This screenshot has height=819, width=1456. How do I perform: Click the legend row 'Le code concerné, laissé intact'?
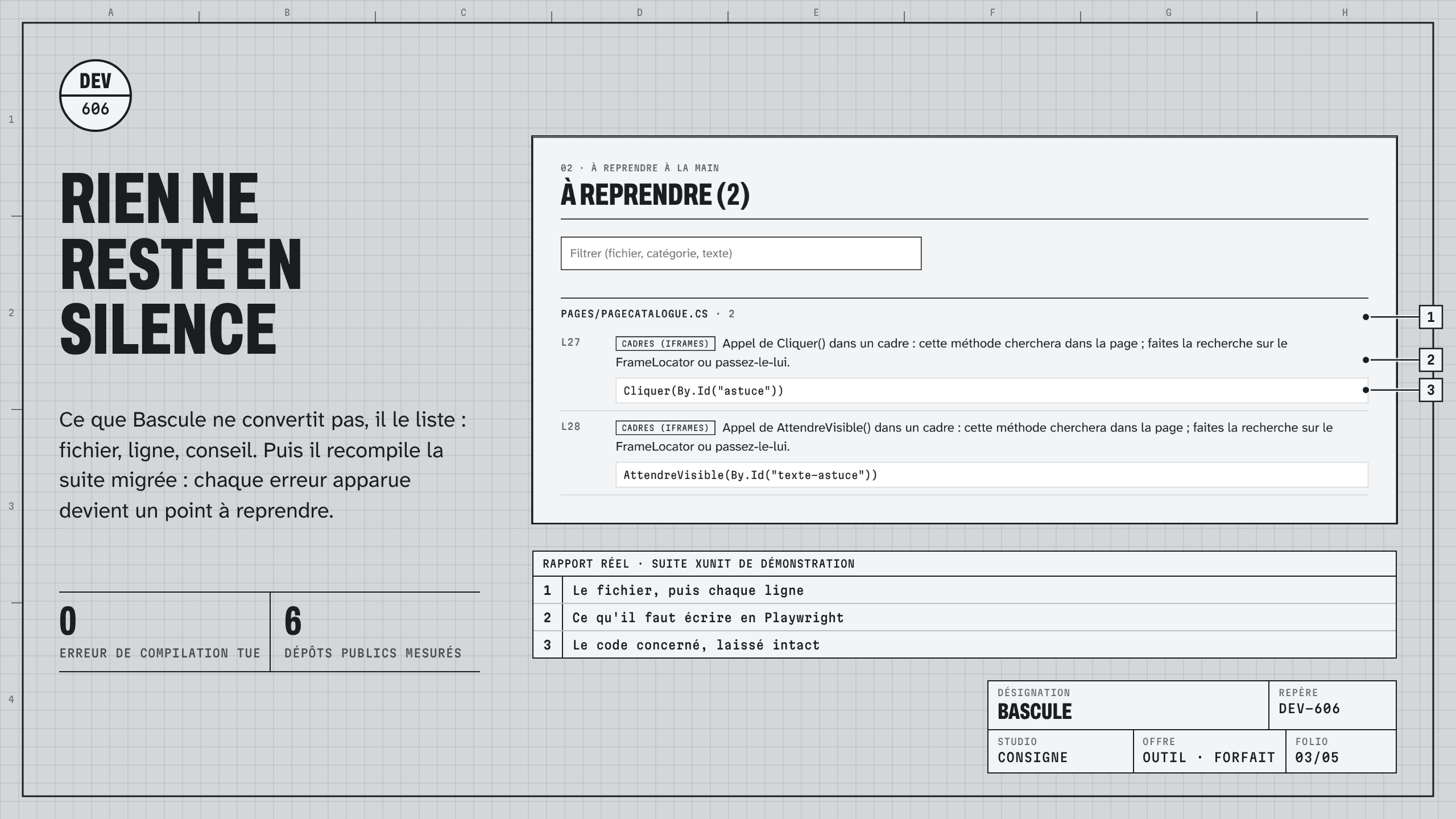pos(964,644)
